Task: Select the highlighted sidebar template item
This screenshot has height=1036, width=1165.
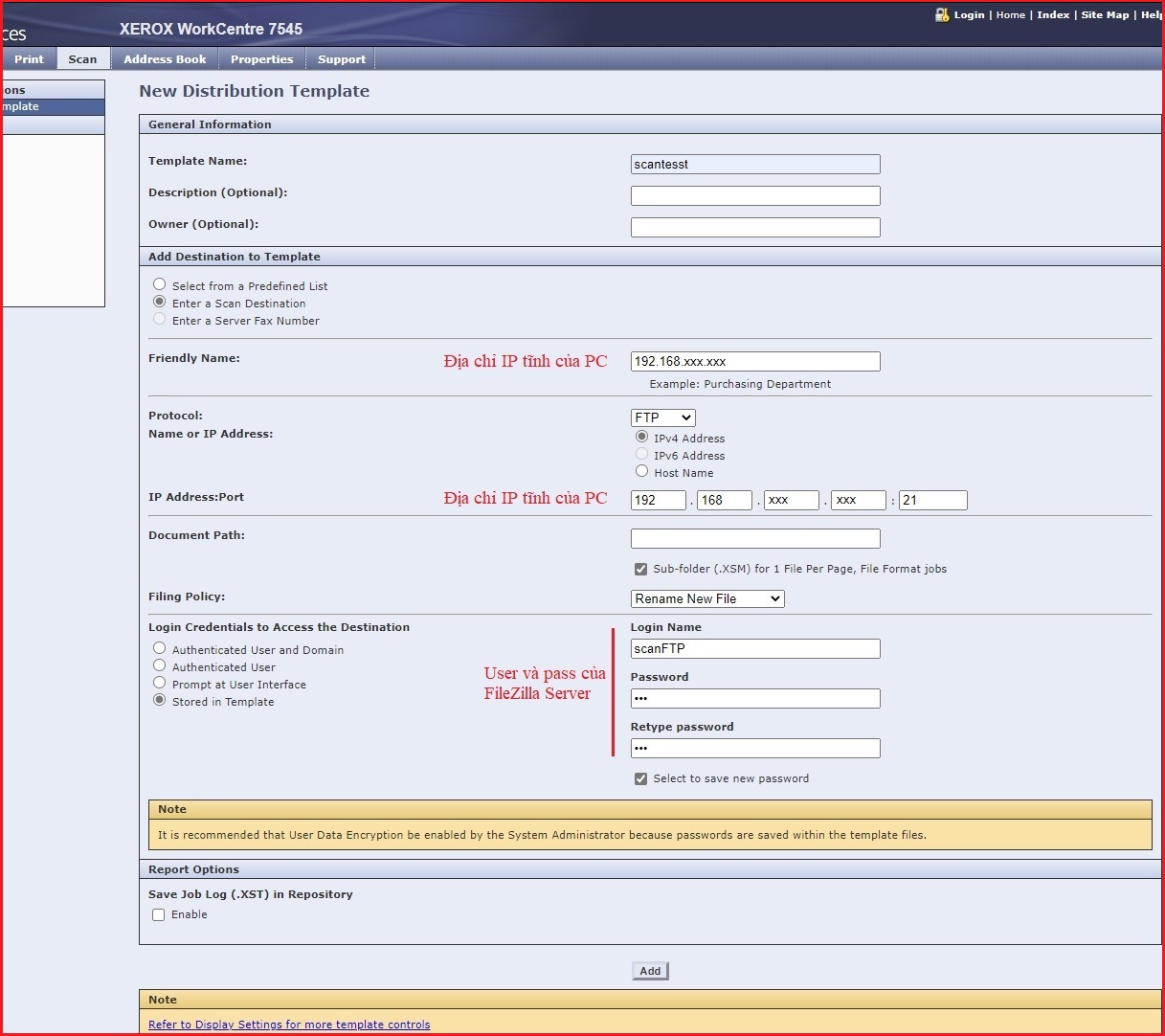Action: point(53,106)
